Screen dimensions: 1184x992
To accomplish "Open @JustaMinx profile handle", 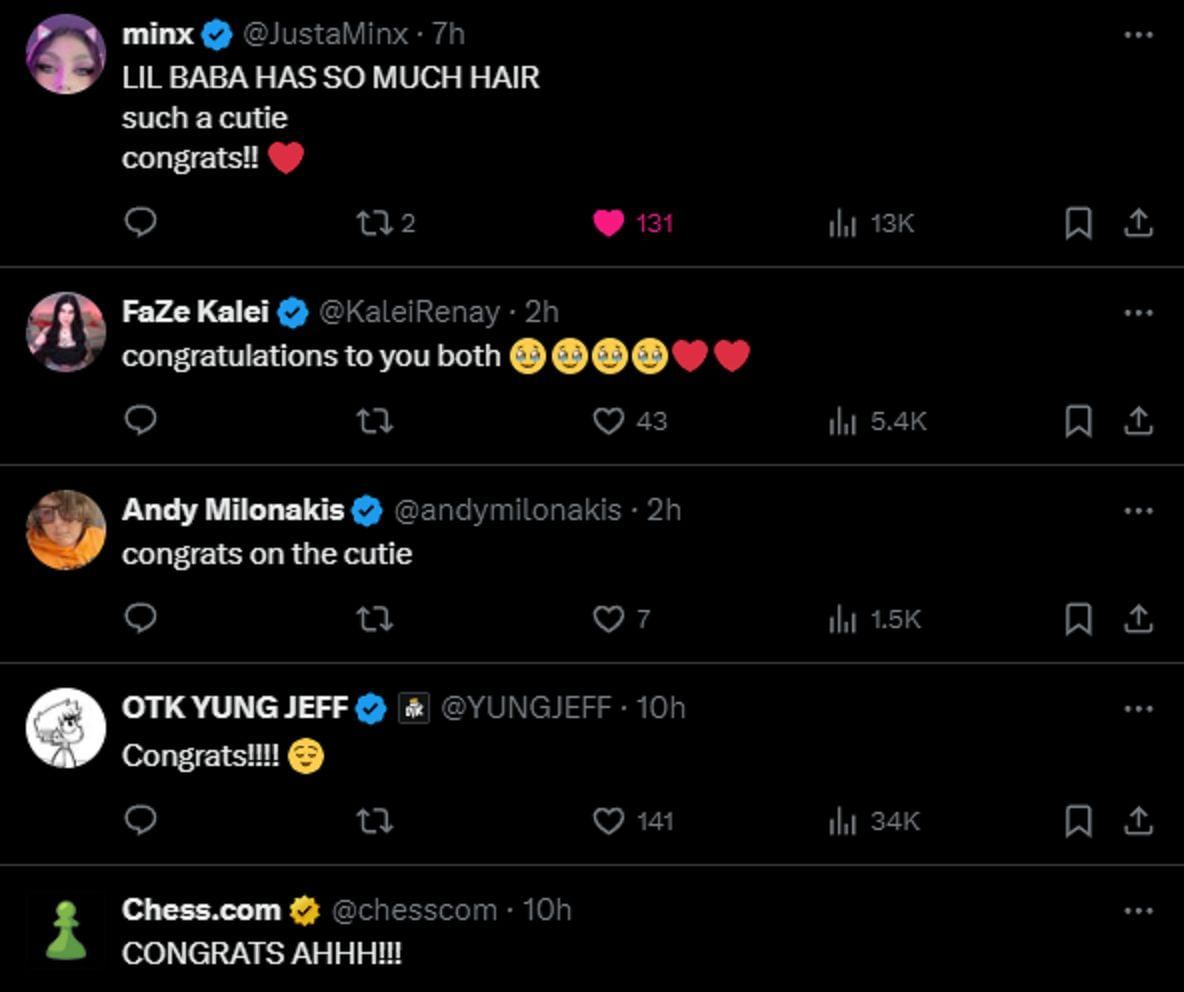I will (x=325, y=34).
